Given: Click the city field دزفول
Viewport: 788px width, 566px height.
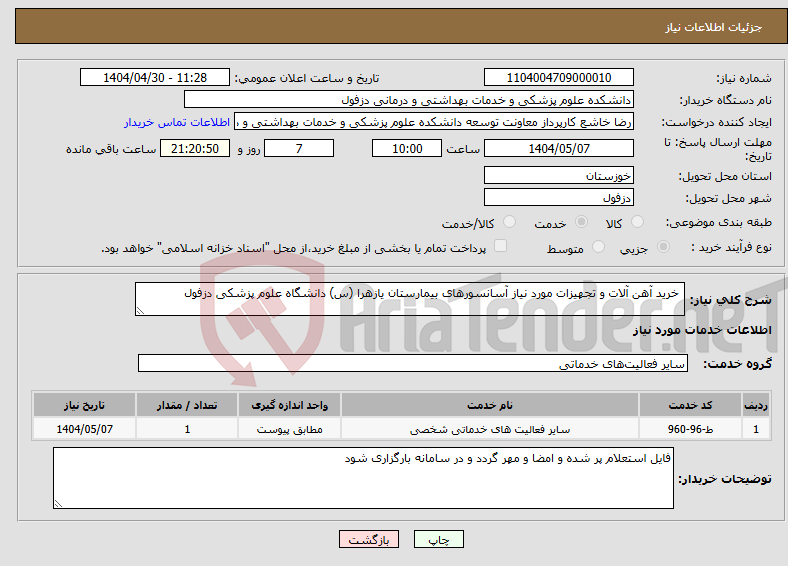Looking at the screenshot, I should 558,197.
